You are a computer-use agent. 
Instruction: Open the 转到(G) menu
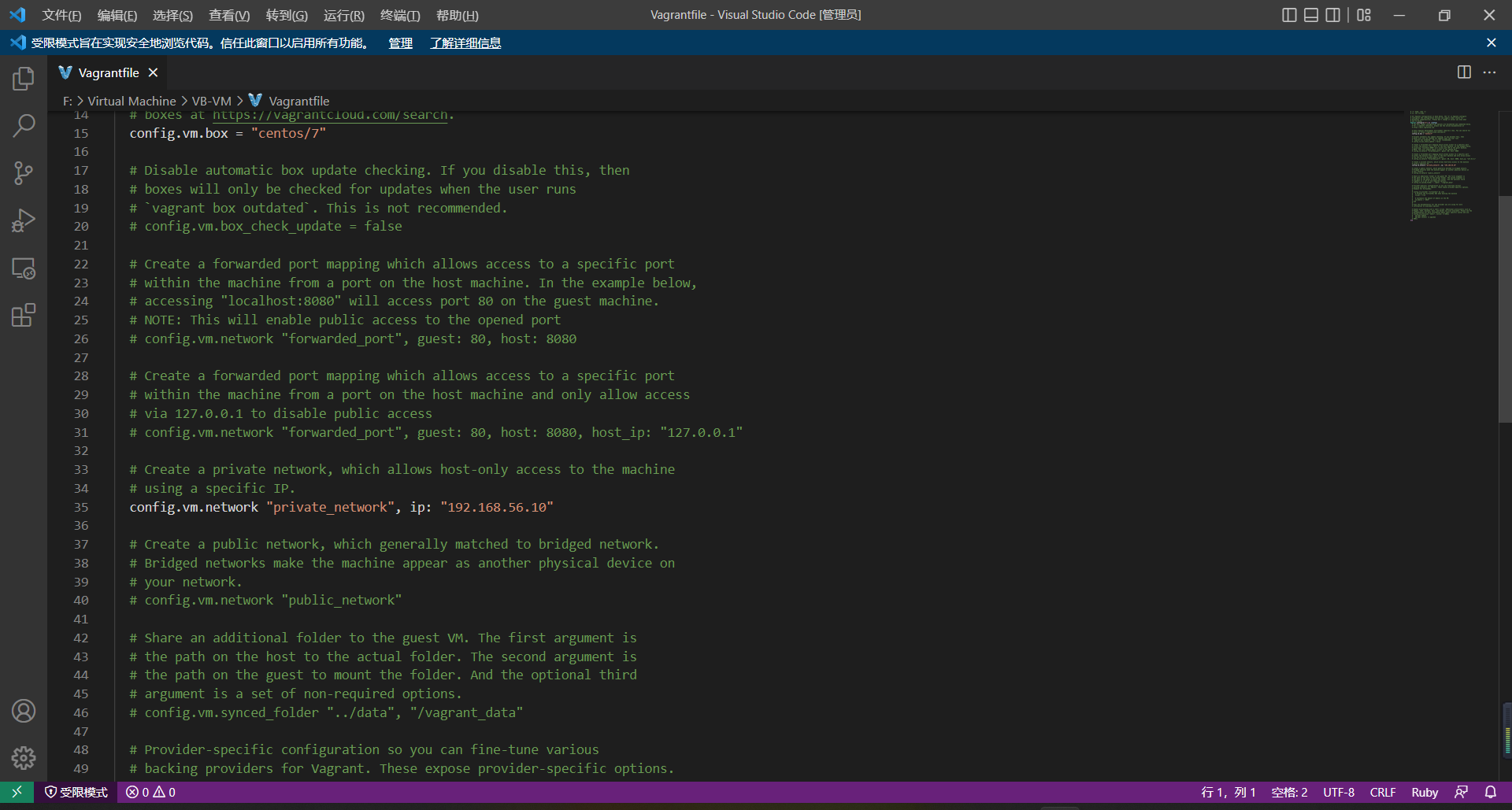point(287,15)
